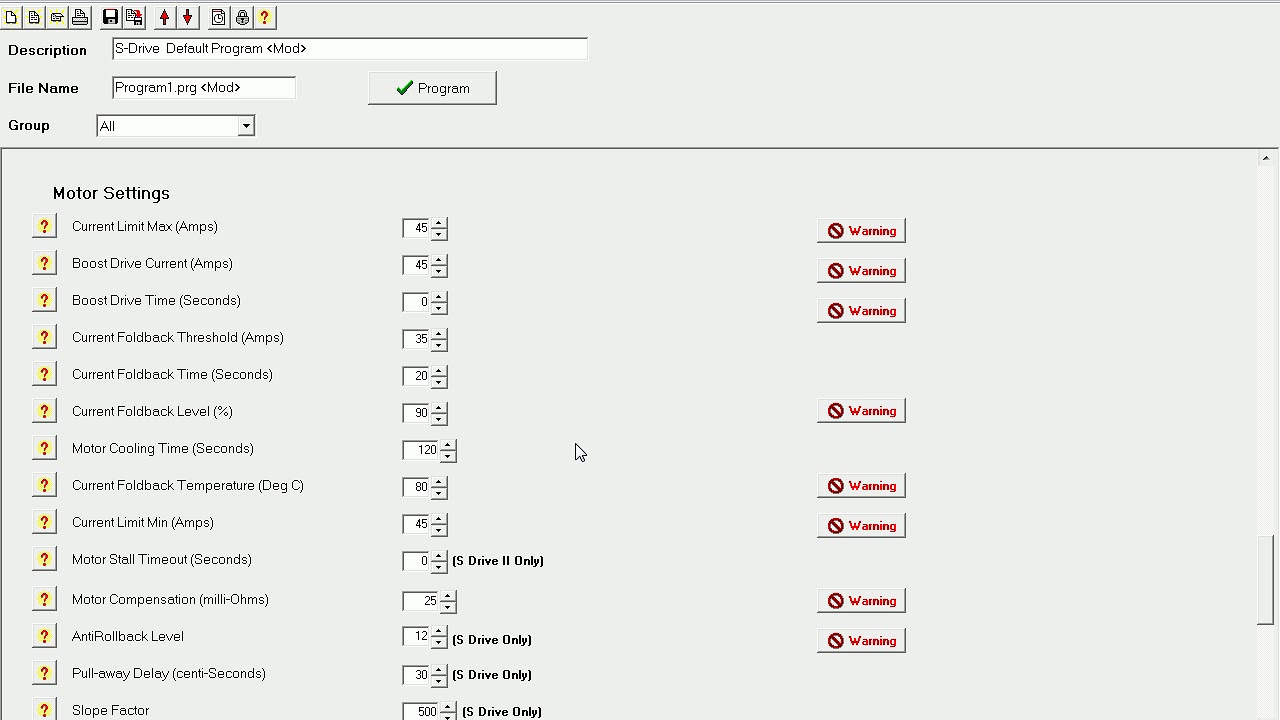
Task: Show warning for Boost Drive Current
Action: click(861, 271)
